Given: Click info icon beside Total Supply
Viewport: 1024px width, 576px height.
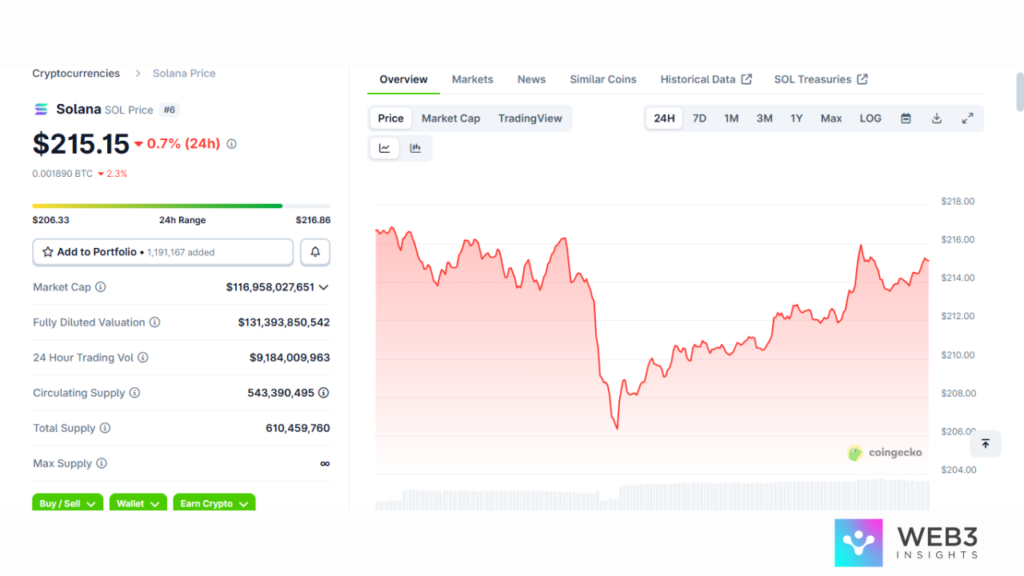Looking at the screenshot, I should (x=105, y=428).
